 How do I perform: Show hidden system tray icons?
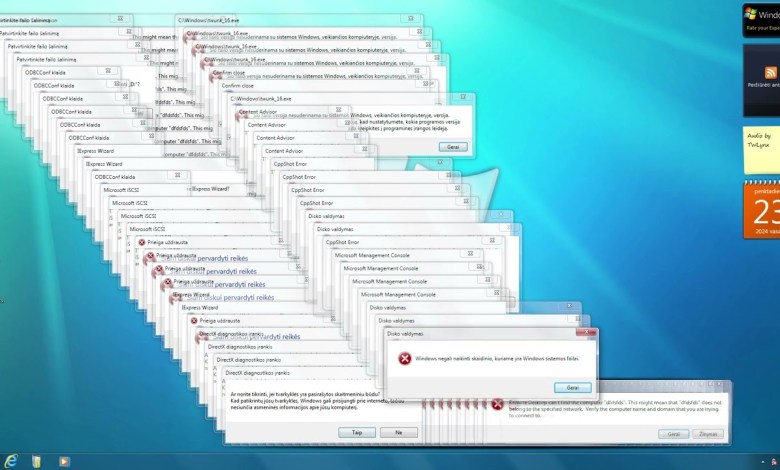pos(763,462)
